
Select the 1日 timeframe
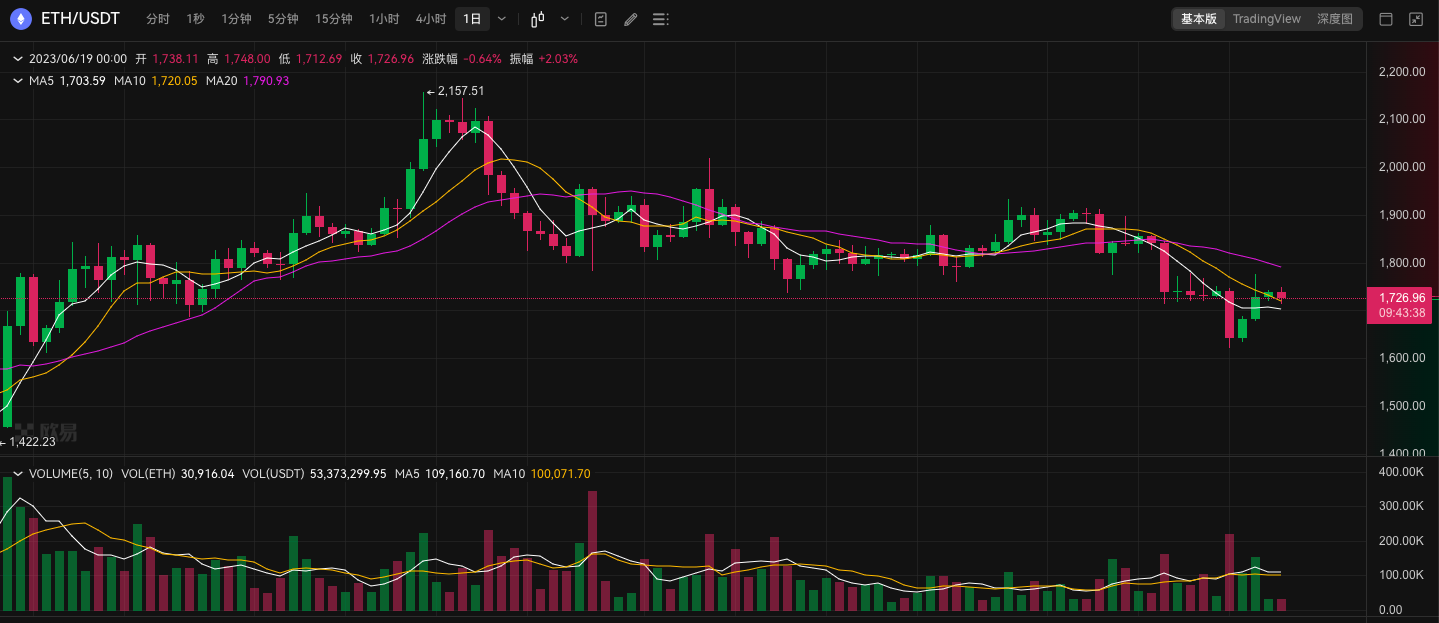(x=472, y=19)
